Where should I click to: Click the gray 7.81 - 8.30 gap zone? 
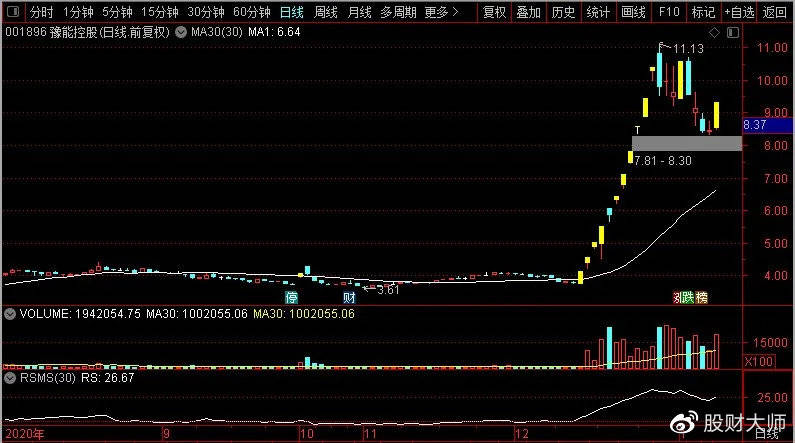point(686,143)
